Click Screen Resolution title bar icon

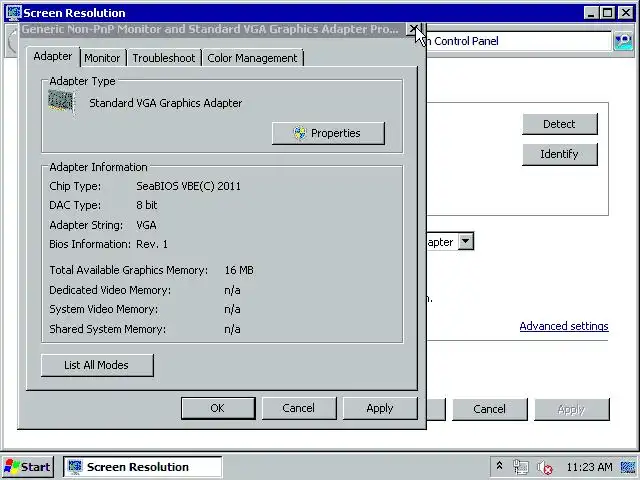pos(13,12)
